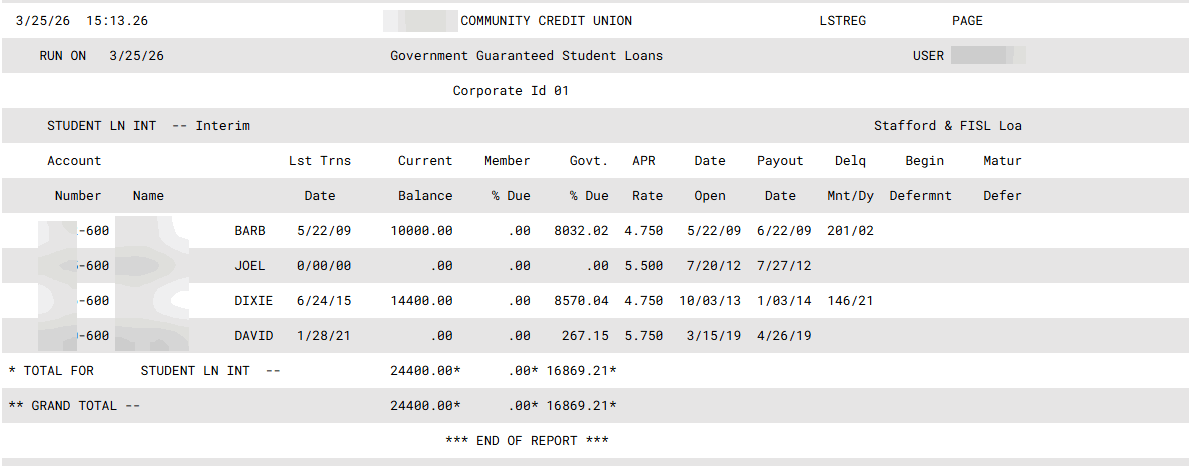
Task: Select the DAVID account name
Action: click(254, 336)
